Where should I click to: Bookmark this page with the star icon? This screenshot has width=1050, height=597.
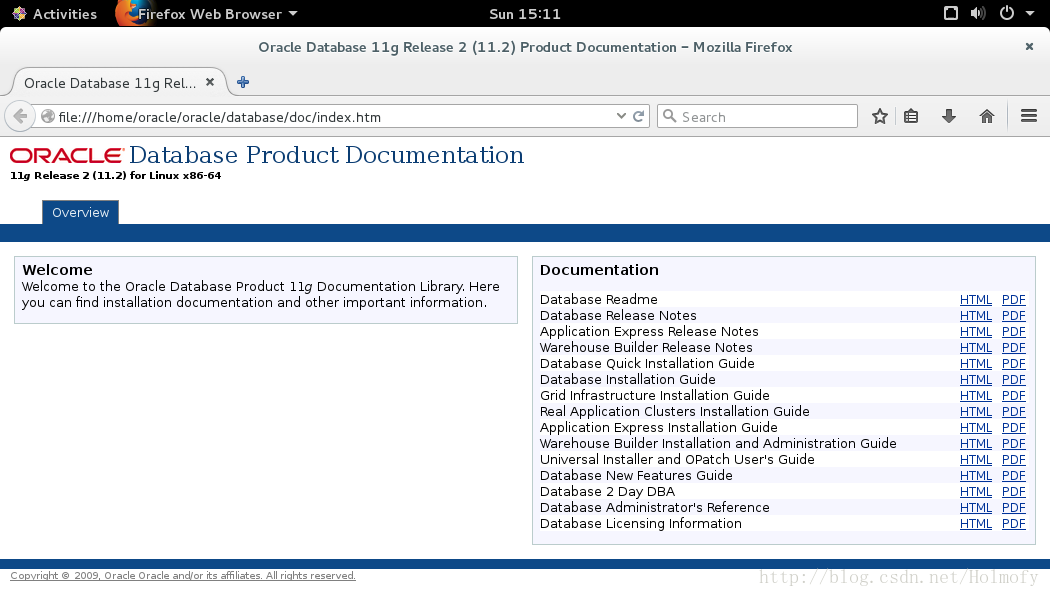tap(880, 116)
